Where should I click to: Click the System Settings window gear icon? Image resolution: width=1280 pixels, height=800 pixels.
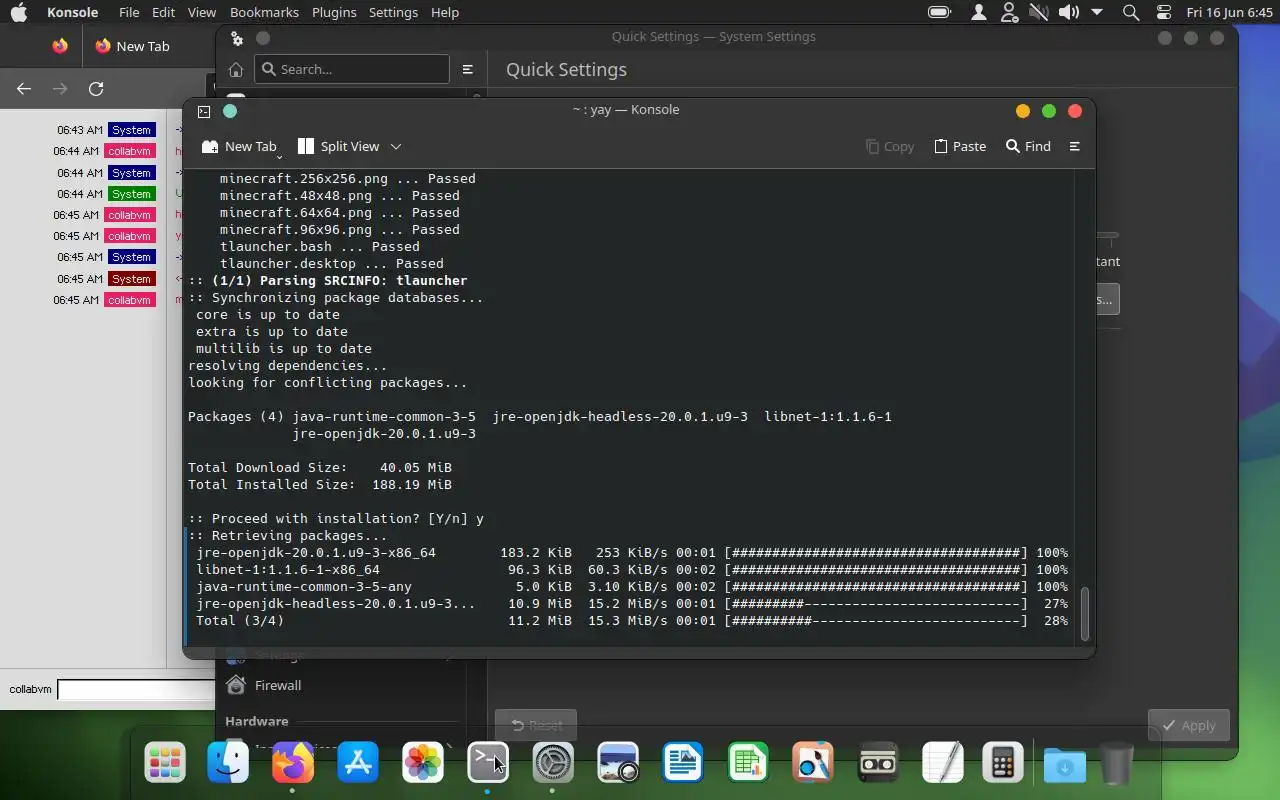coord(236,38)
